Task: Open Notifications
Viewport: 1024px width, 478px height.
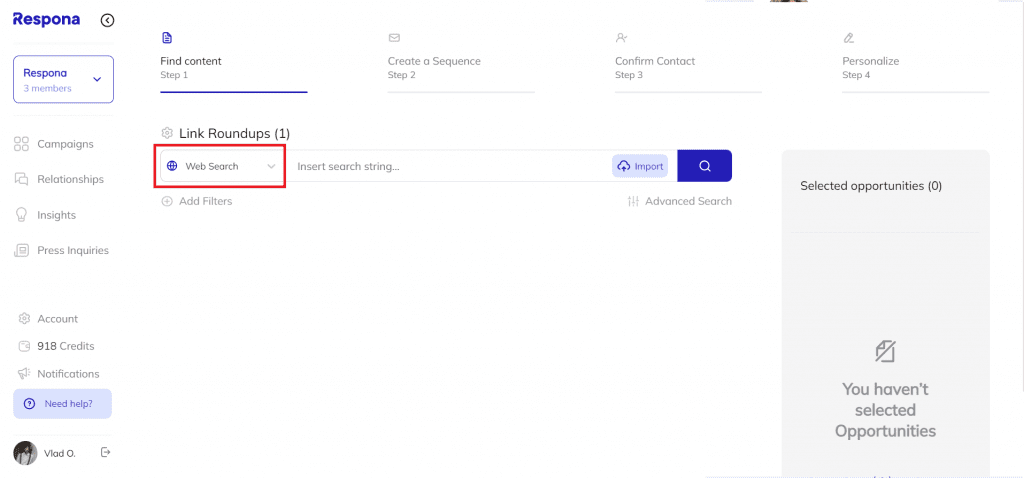Action: point(59,374)
